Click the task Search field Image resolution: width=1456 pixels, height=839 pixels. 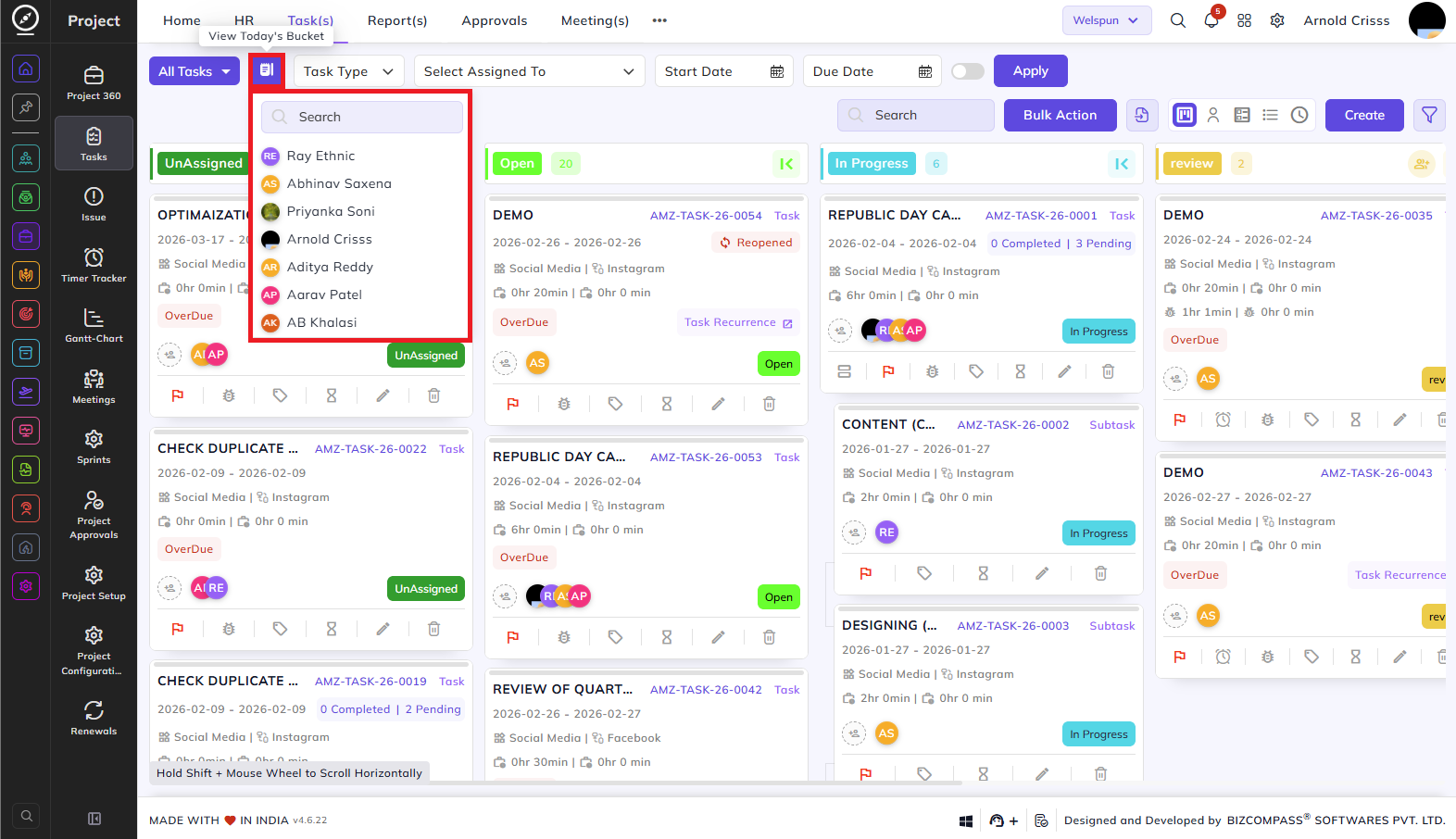pos(916,115)
